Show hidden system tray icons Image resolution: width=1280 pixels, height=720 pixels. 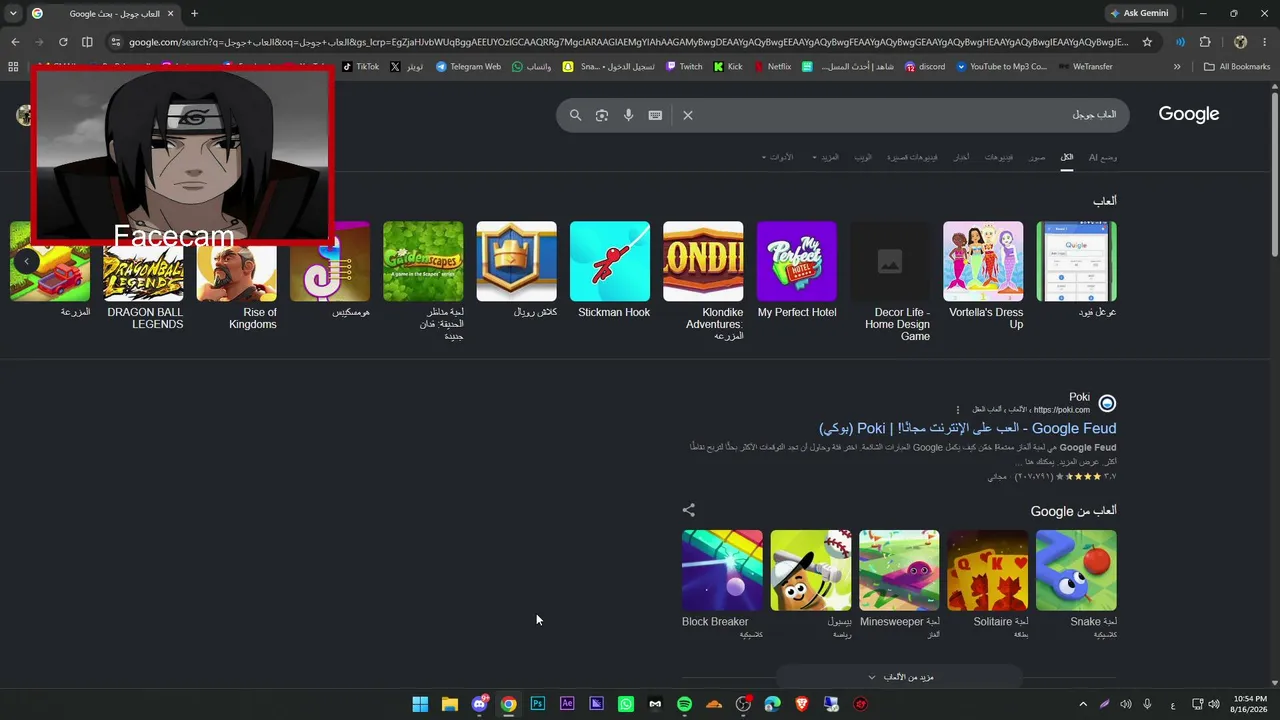tap(1083, 704)
